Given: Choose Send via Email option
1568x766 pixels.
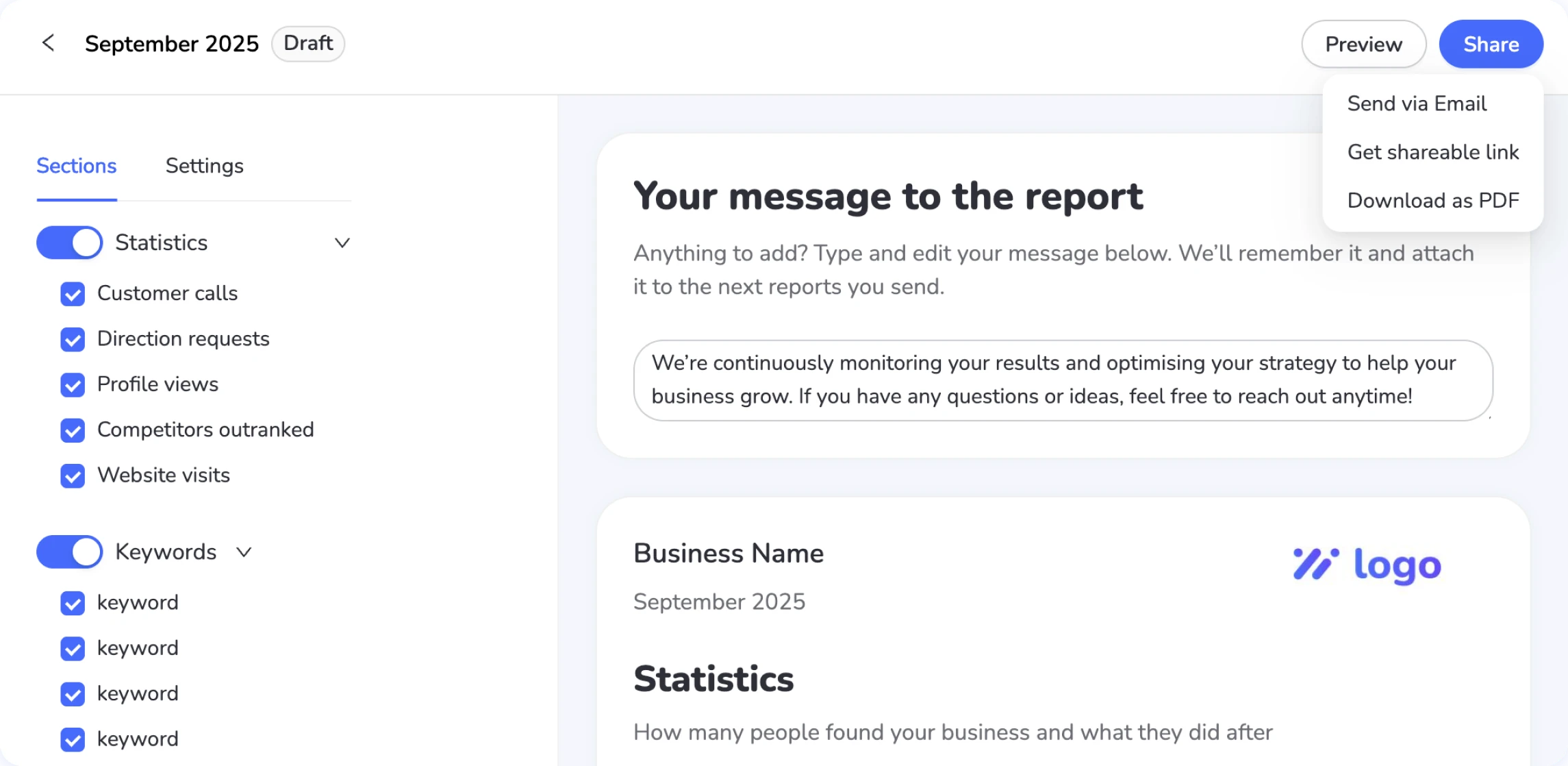Looking at the screenshot, I should [1417, 103].
